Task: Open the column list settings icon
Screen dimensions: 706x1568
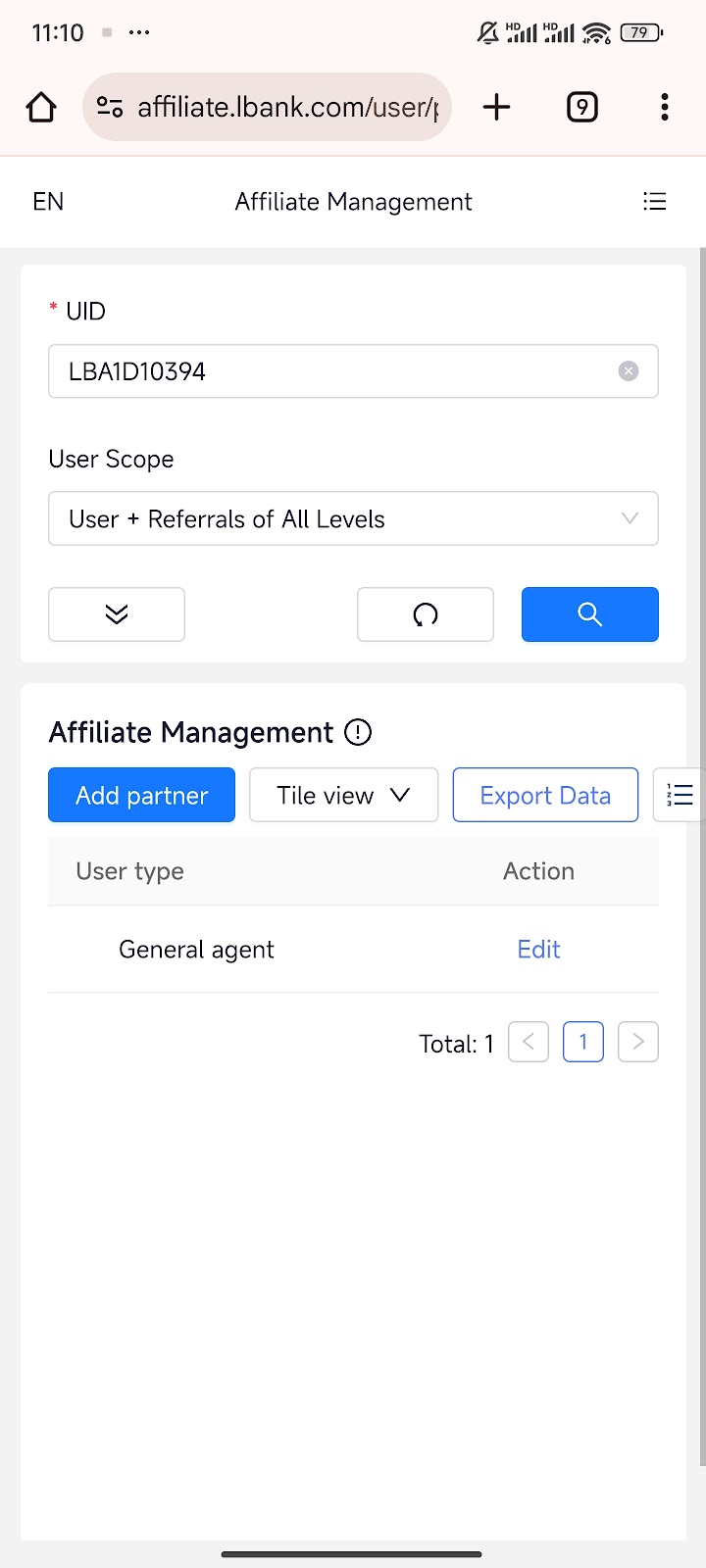Action: point(679,795)
